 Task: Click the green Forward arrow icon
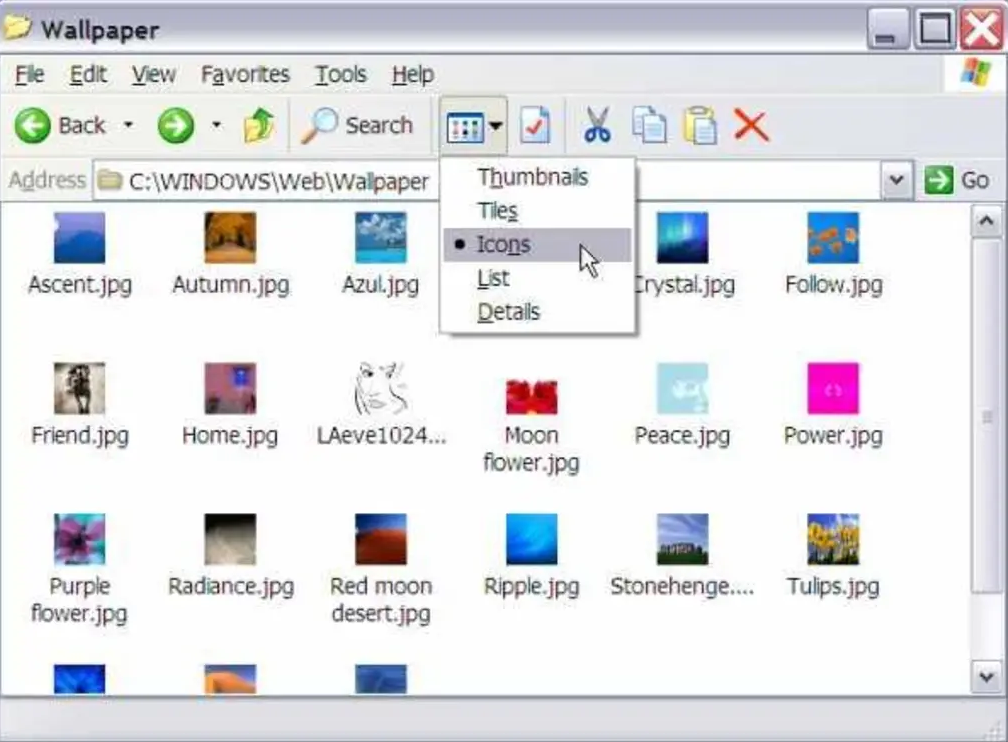[x=176, y=126]
